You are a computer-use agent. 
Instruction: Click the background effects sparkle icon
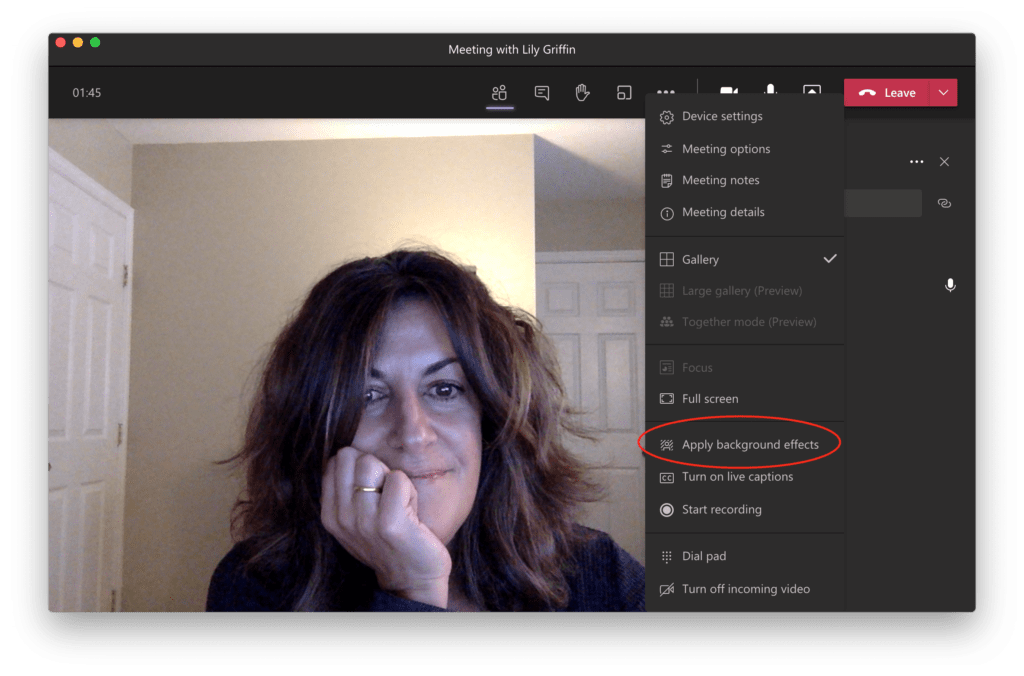pos(666,445)
